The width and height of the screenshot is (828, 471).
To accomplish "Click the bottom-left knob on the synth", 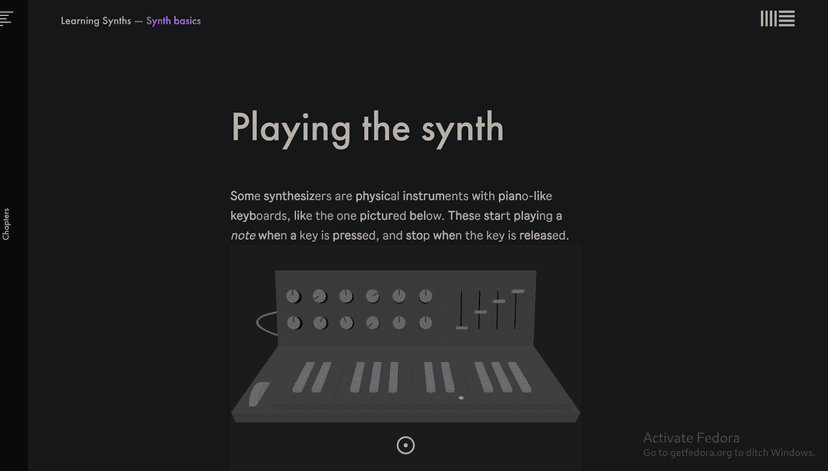I will (x=293, y=323).
